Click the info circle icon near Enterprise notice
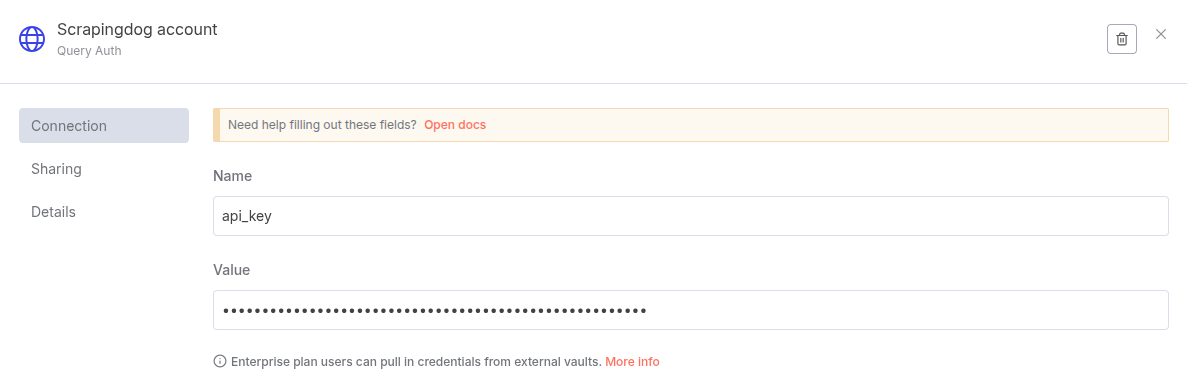 [220, 362]
